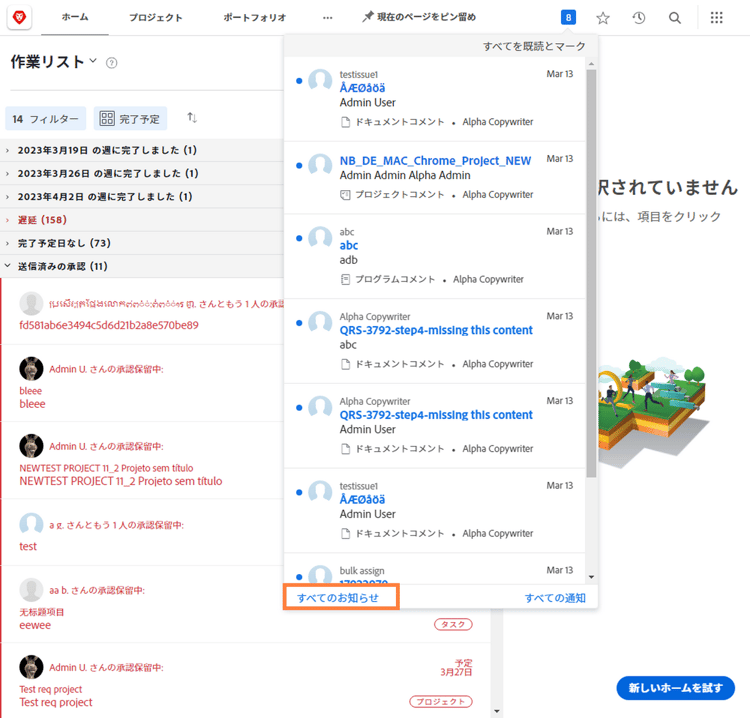
Task: Open recent items clock icon
Action: tap(639, 18)
